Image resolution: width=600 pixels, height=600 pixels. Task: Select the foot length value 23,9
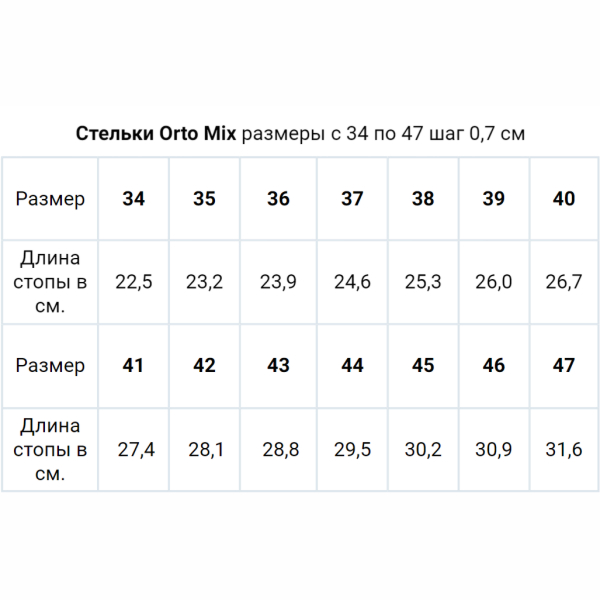(x=278, y=282)
